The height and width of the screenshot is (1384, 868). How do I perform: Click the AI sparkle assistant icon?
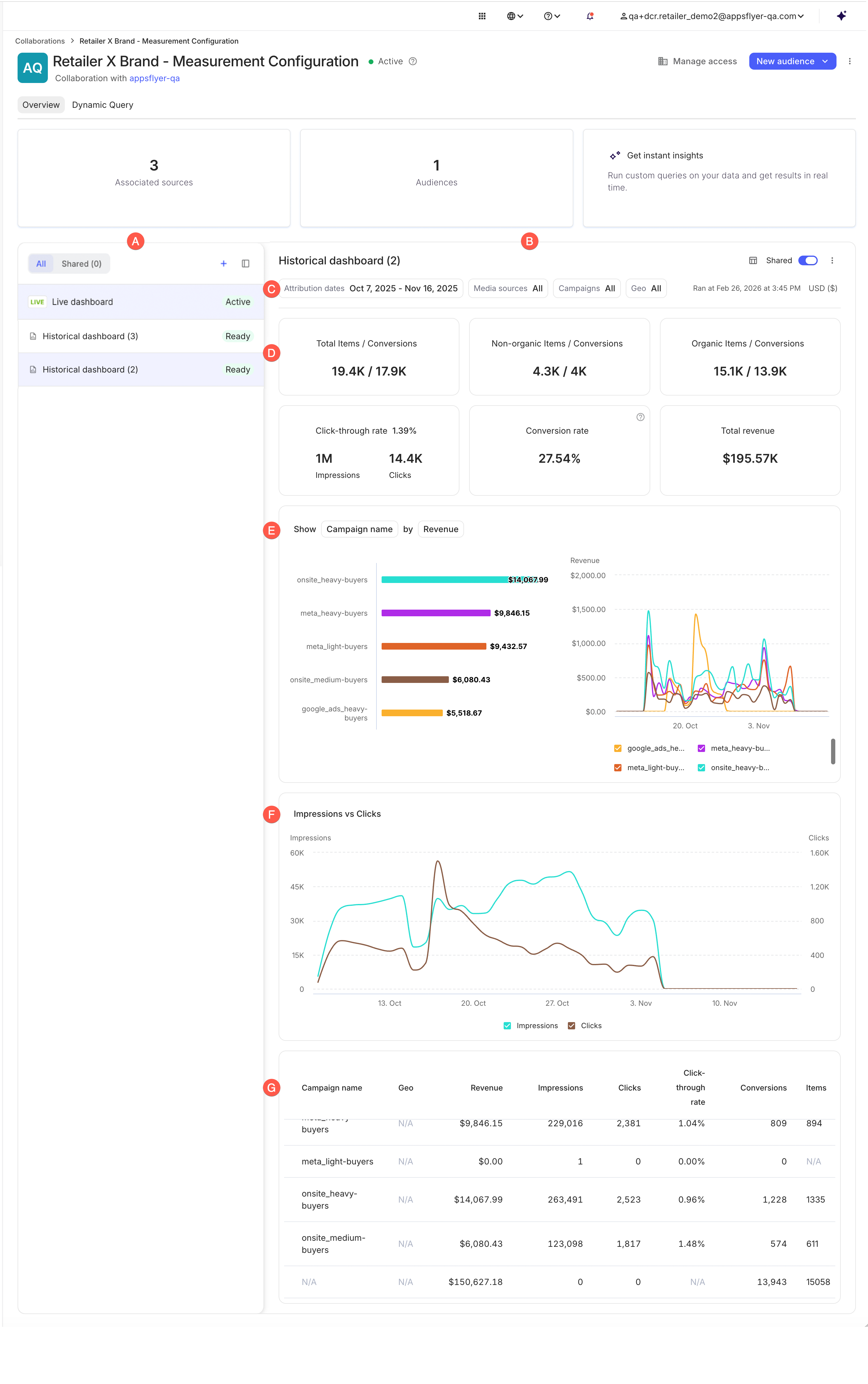pyautogui.click(x=841, y=16)
